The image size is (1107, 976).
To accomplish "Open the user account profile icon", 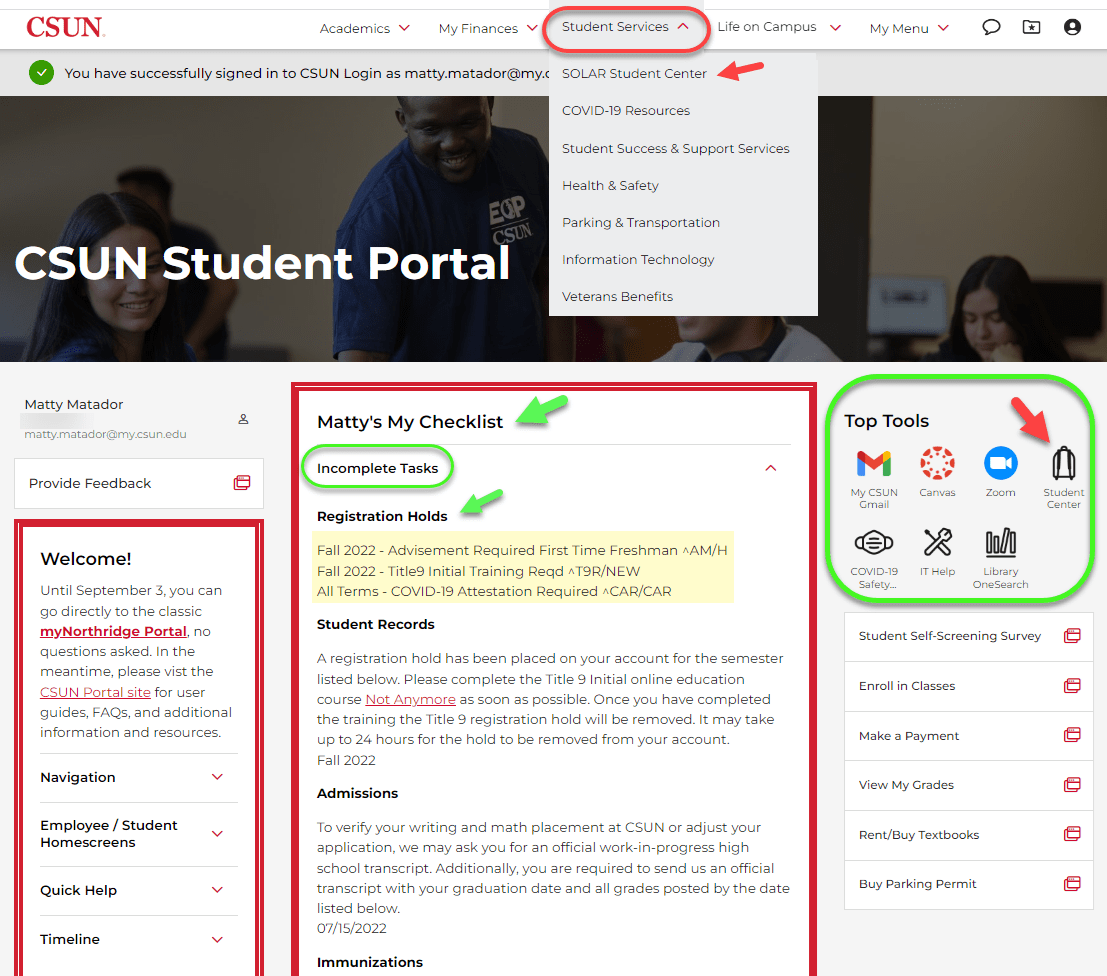I will (x=1072, y=28).
